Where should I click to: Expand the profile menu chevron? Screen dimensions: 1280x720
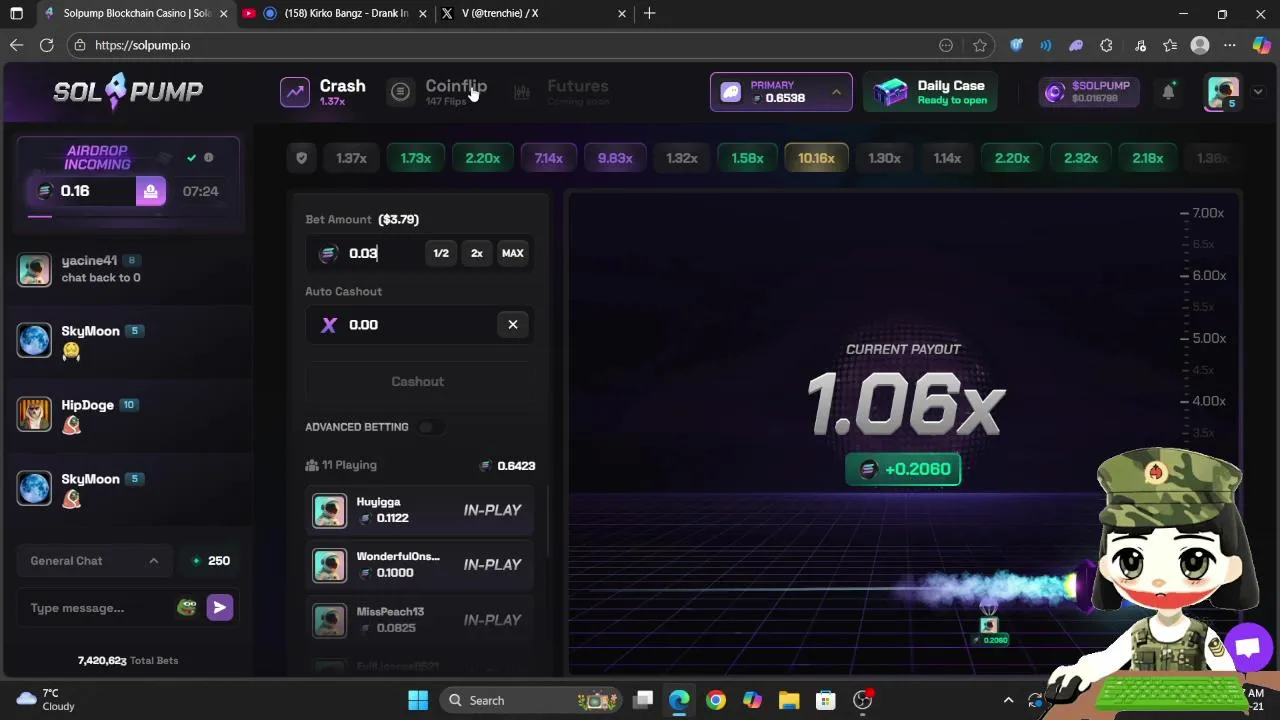click(1257, 92)
